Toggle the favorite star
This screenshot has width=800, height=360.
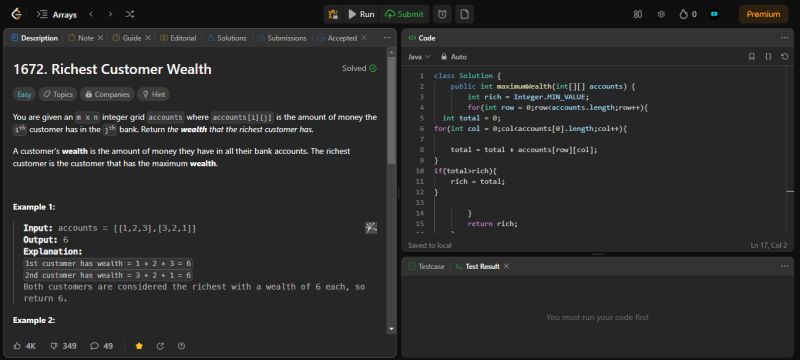click(139, 346)
